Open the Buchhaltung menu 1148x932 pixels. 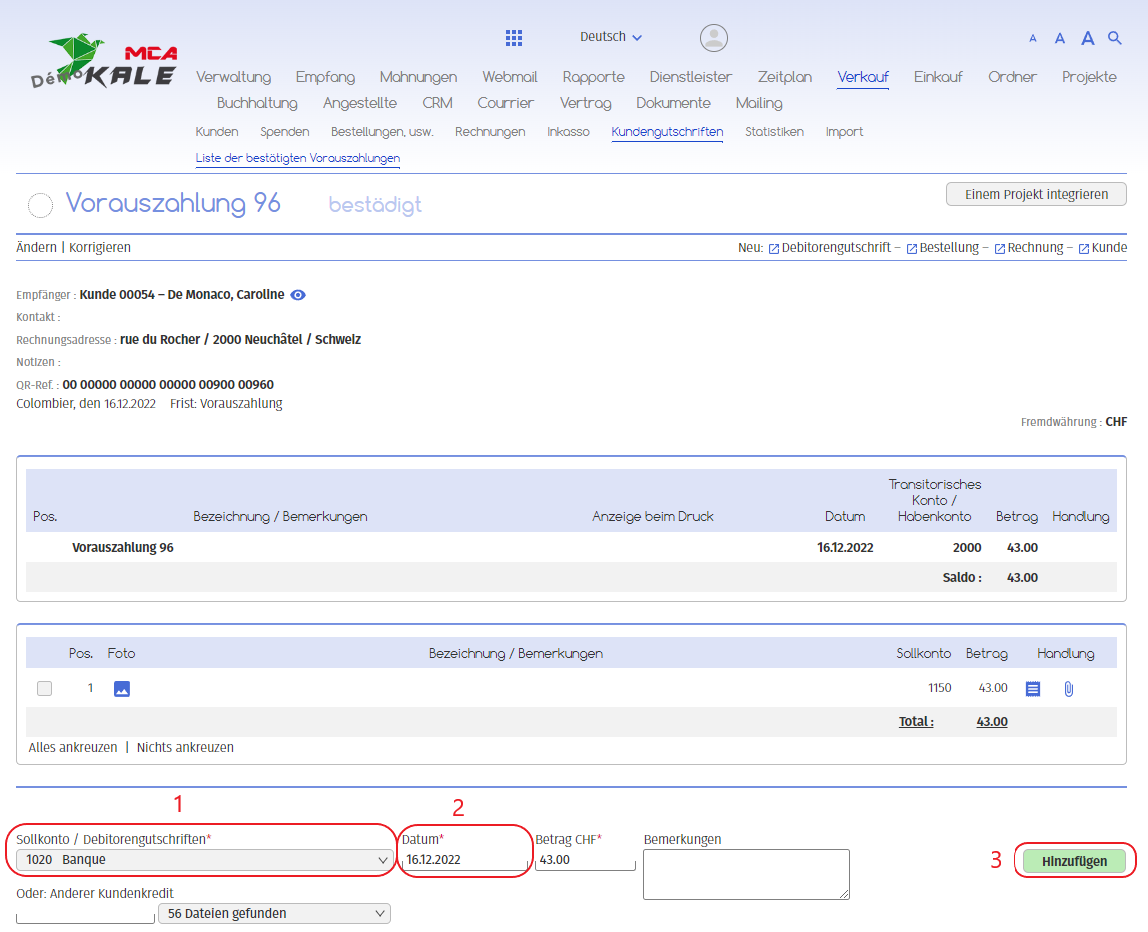point(257,103)
